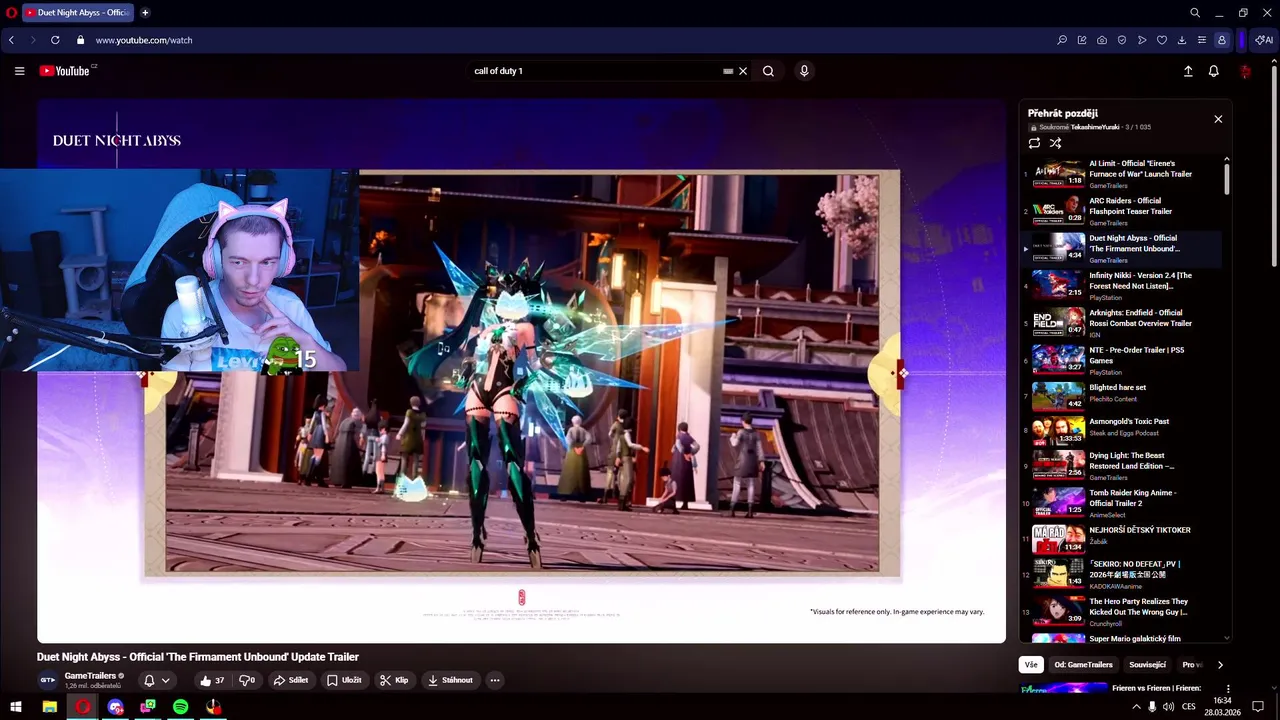Click Opera find-in-page toolbar icon
This screenshot has width=1280, height=720.
coord(1062,40)
